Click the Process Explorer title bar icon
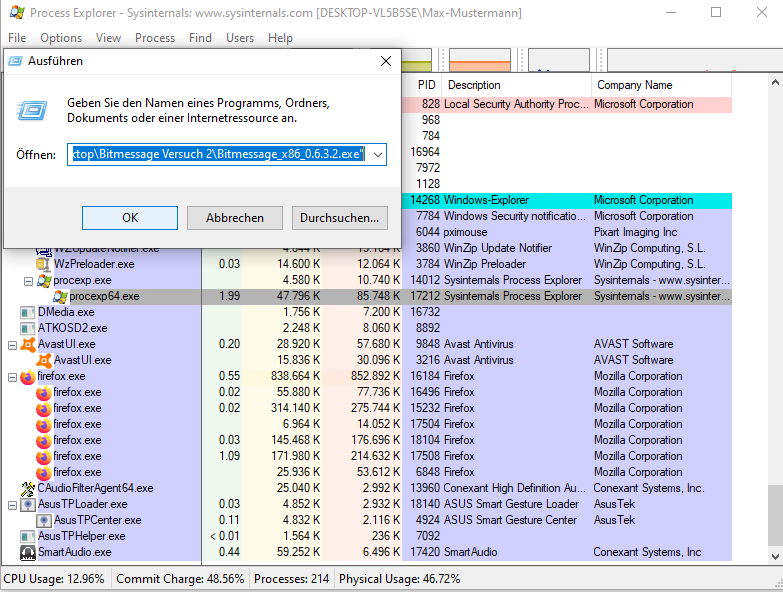783x592 pixels. pos(17,12)
